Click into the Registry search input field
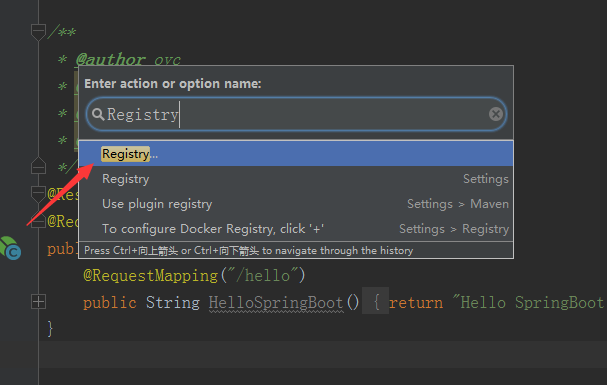Image resolution: width=607 pixels, height=385 pixels. [x=296, y=114]
